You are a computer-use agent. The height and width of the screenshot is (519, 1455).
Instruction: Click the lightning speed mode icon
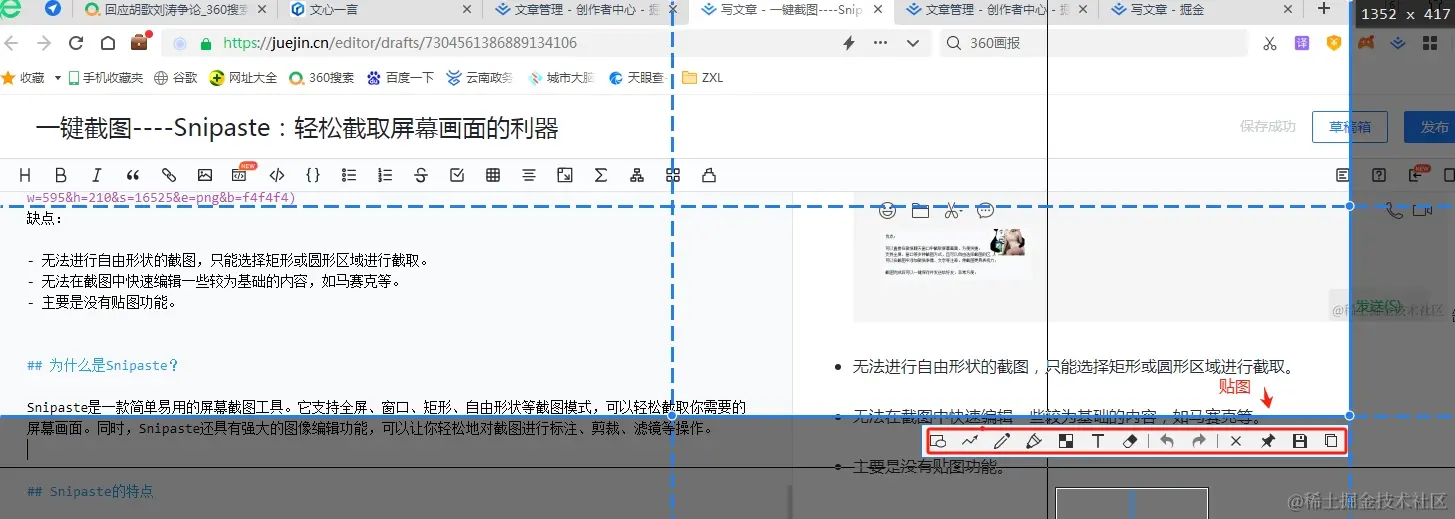(x=849, y=43)
